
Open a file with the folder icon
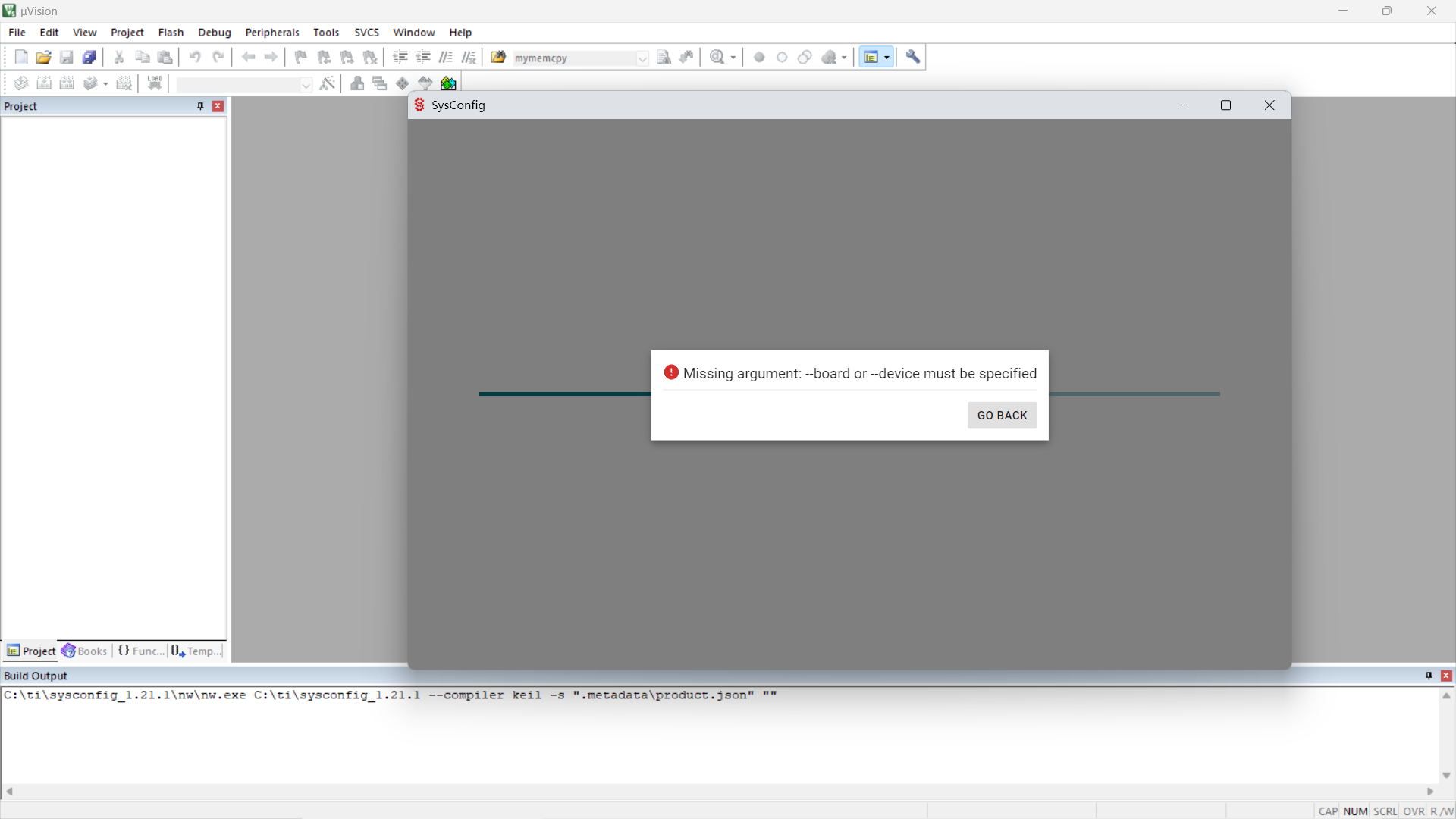[44, 57]
